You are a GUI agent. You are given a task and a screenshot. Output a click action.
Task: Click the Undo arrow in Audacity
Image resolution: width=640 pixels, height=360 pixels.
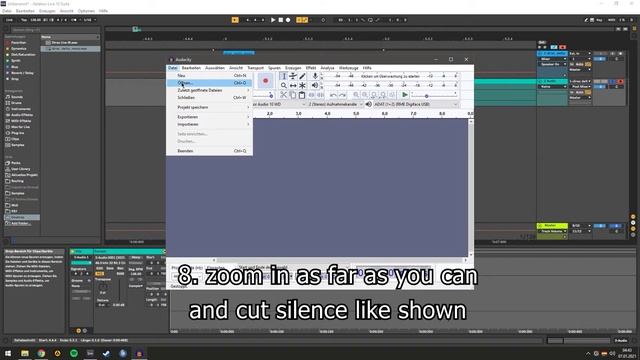(x=333, y=95)
